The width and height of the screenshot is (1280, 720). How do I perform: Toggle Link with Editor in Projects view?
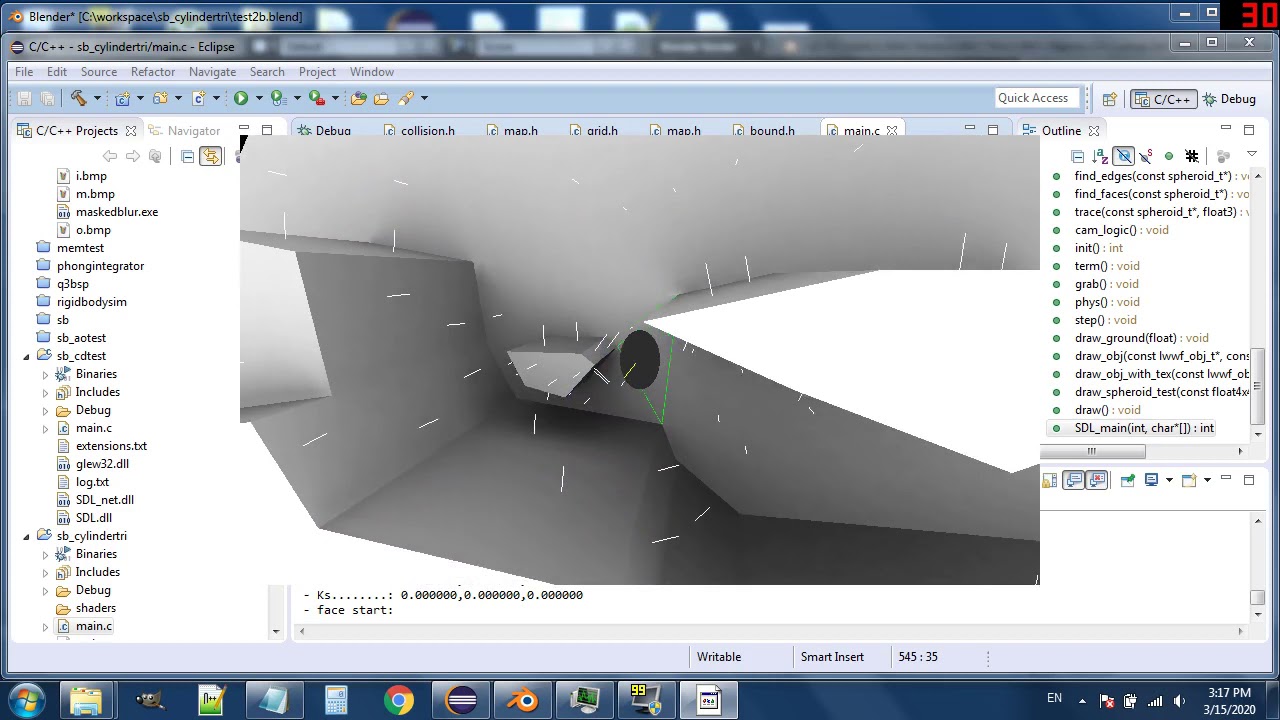210,157
